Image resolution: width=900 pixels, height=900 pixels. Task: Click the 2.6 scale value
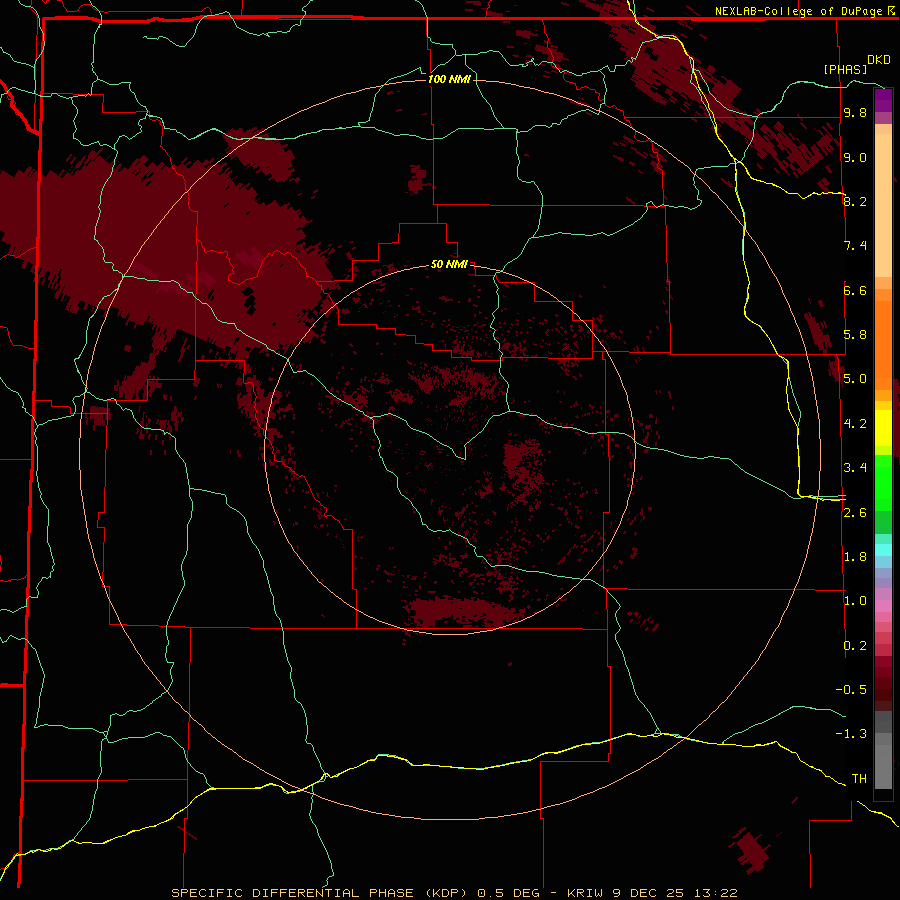click(855, 512)
